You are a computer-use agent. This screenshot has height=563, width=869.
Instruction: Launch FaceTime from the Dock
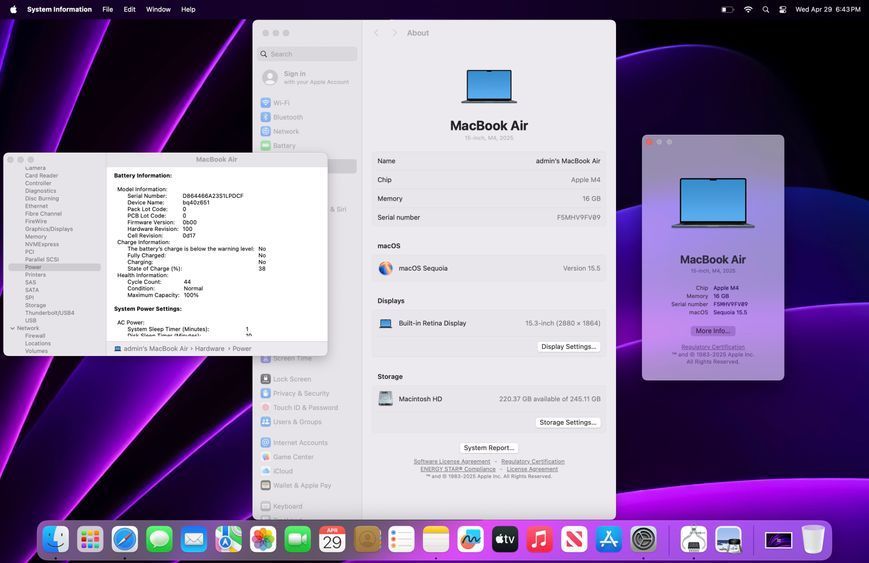(298, 539)
